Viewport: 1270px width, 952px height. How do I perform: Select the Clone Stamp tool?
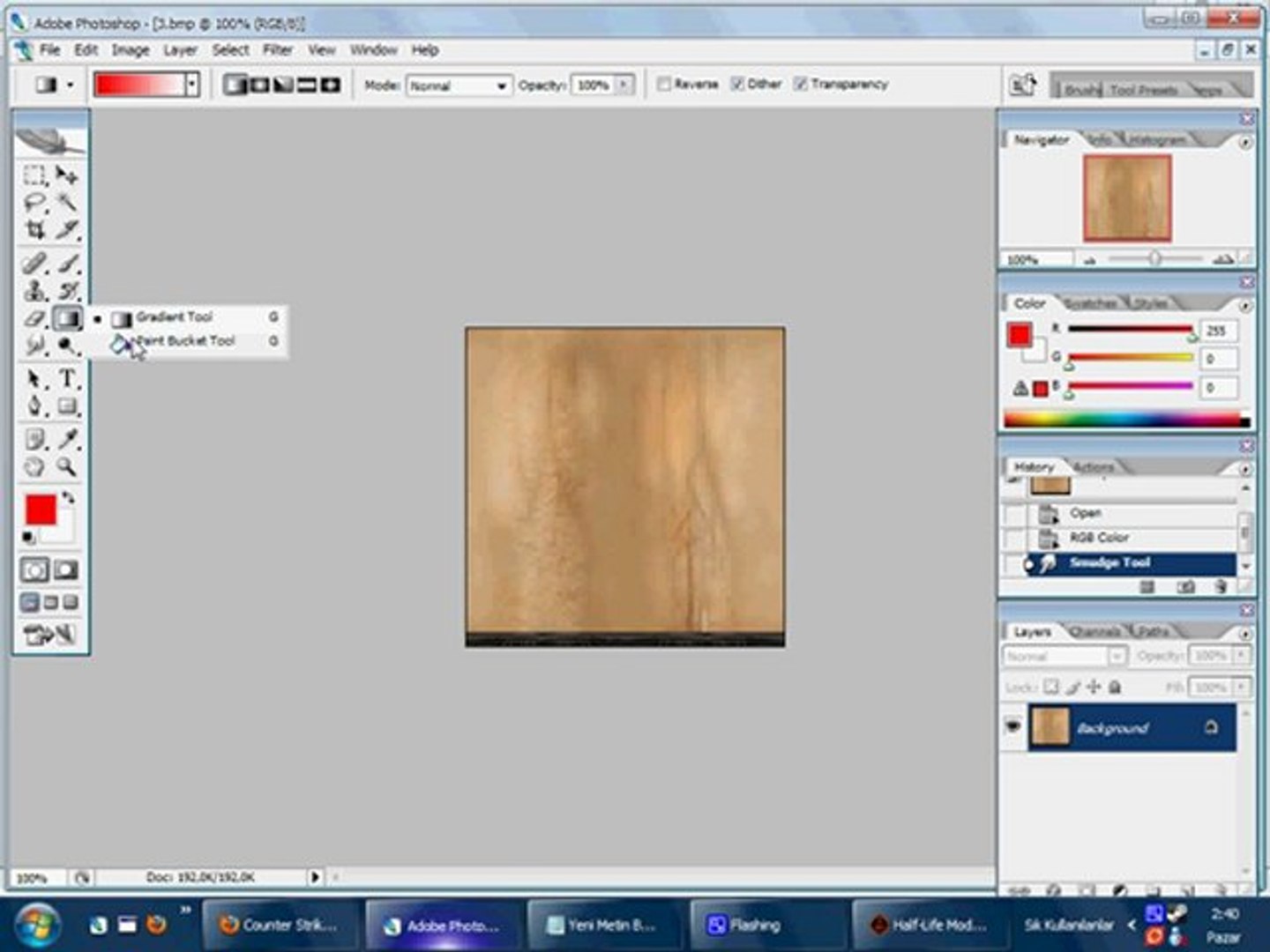click(34, 290)
